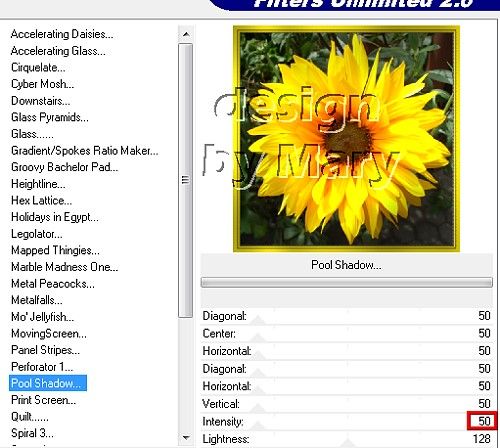The height and width of the screenshot is (448, 500).
Task: Choose Cirquelate in the filter list
Action: [38, 67]
